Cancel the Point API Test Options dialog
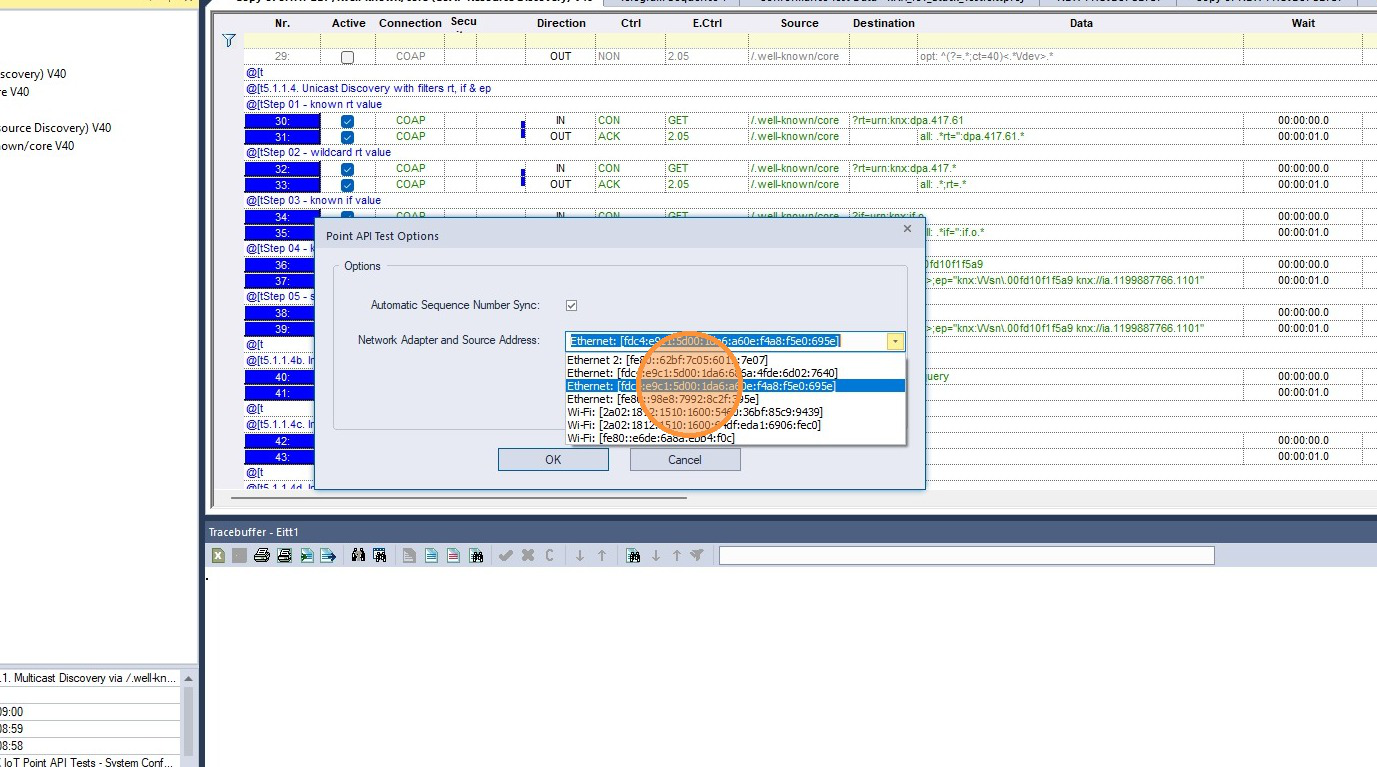The height and width of the screenshot is (767, 1377). (x=685, y=460)
